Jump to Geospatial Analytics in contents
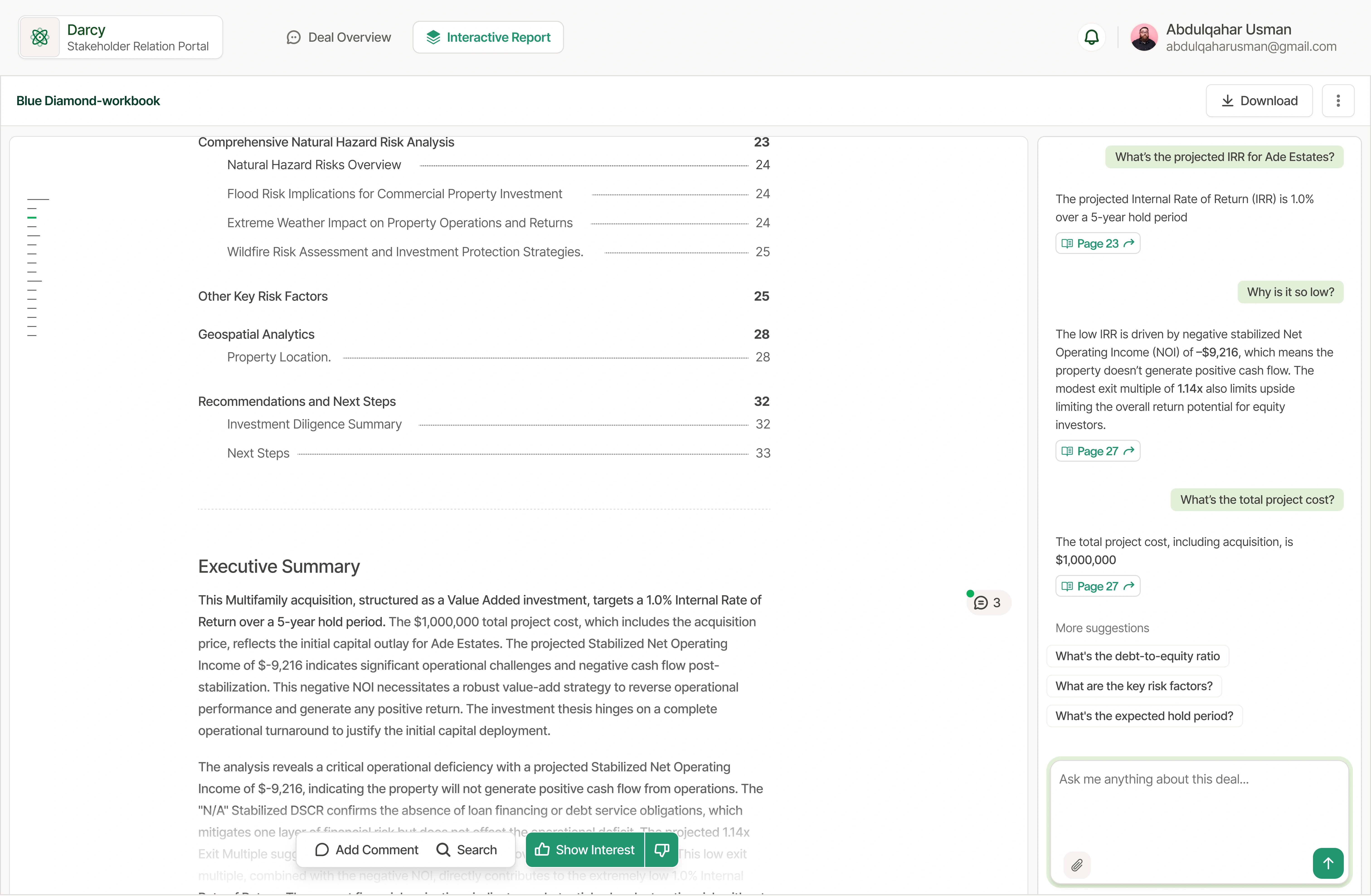Image resolution: width=1371 pixels, height=896 pixels. click(256, 334)
